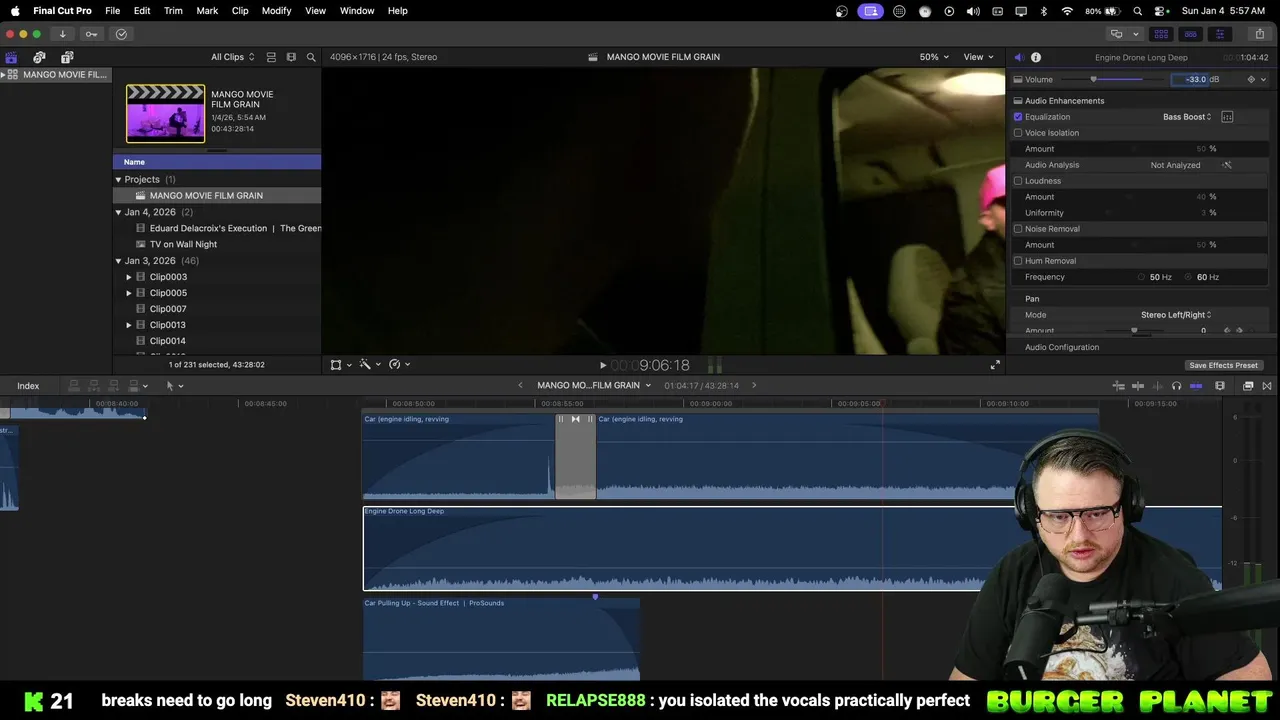Enable Voice Isolation checkbox
The height and width of the screenshot is (720, 1280).
1018,133
